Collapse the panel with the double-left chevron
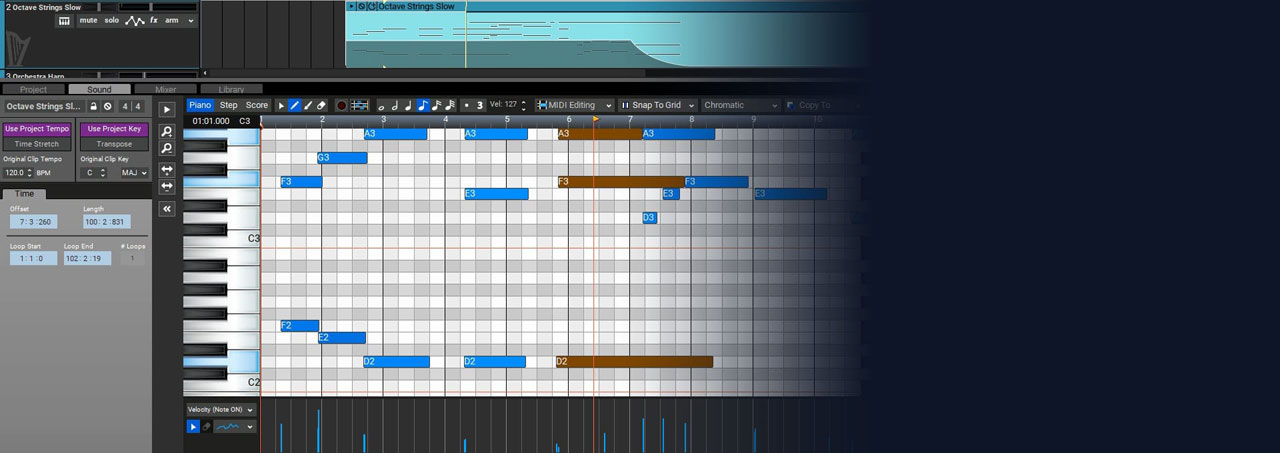This screenshot has width=1280, height=453. click(167, 209)
